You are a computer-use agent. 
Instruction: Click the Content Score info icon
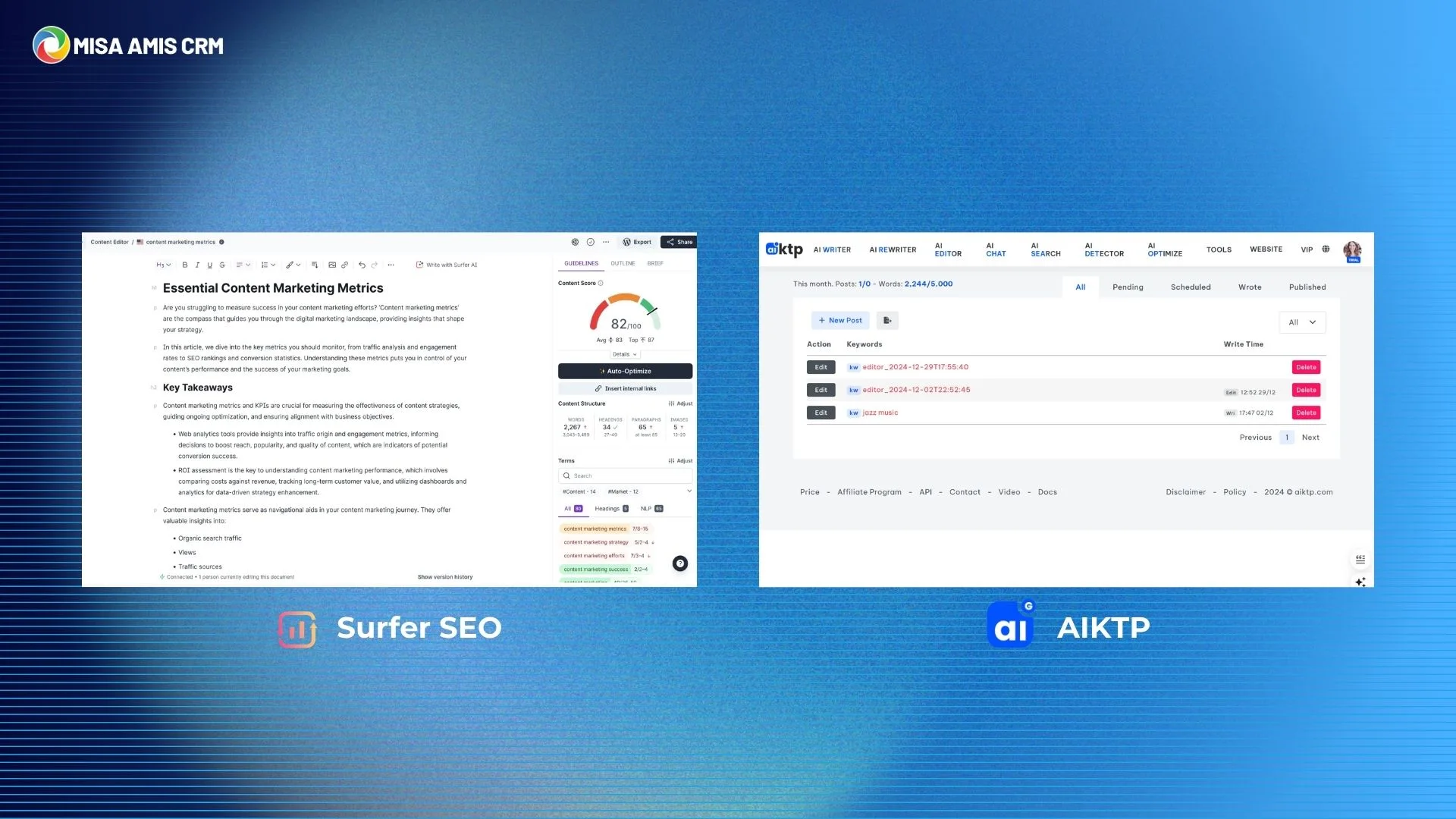[x=601, y=284]
